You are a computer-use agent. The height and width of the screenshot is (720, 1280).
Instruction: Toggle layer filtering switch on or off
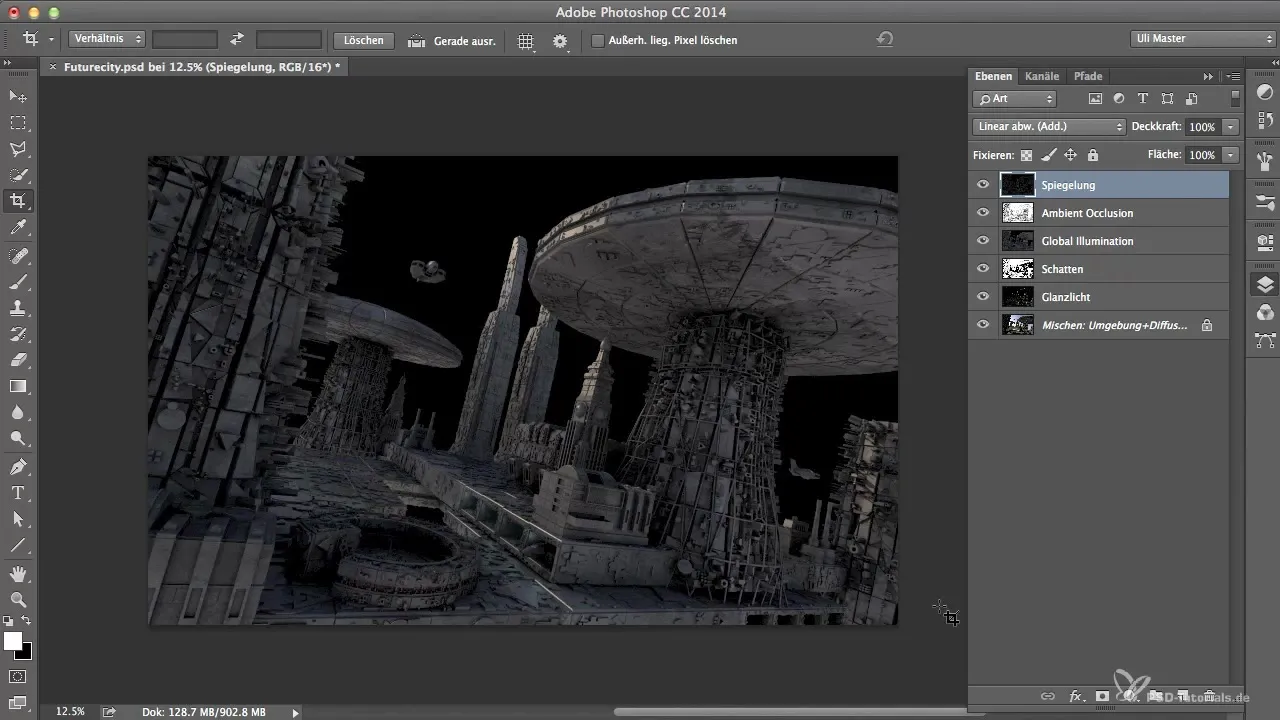pos(1236,98)
